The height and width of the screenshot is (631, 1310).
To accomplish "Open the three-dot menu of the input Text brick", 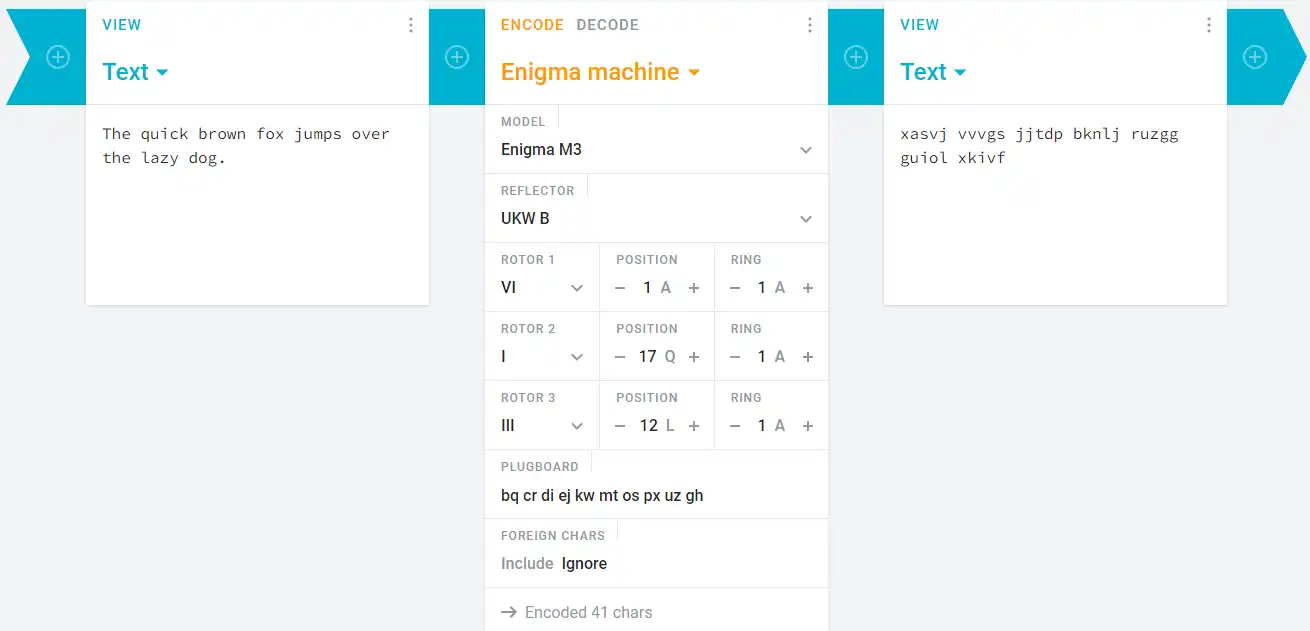I will pyautogui.click(x=410, y=25).
